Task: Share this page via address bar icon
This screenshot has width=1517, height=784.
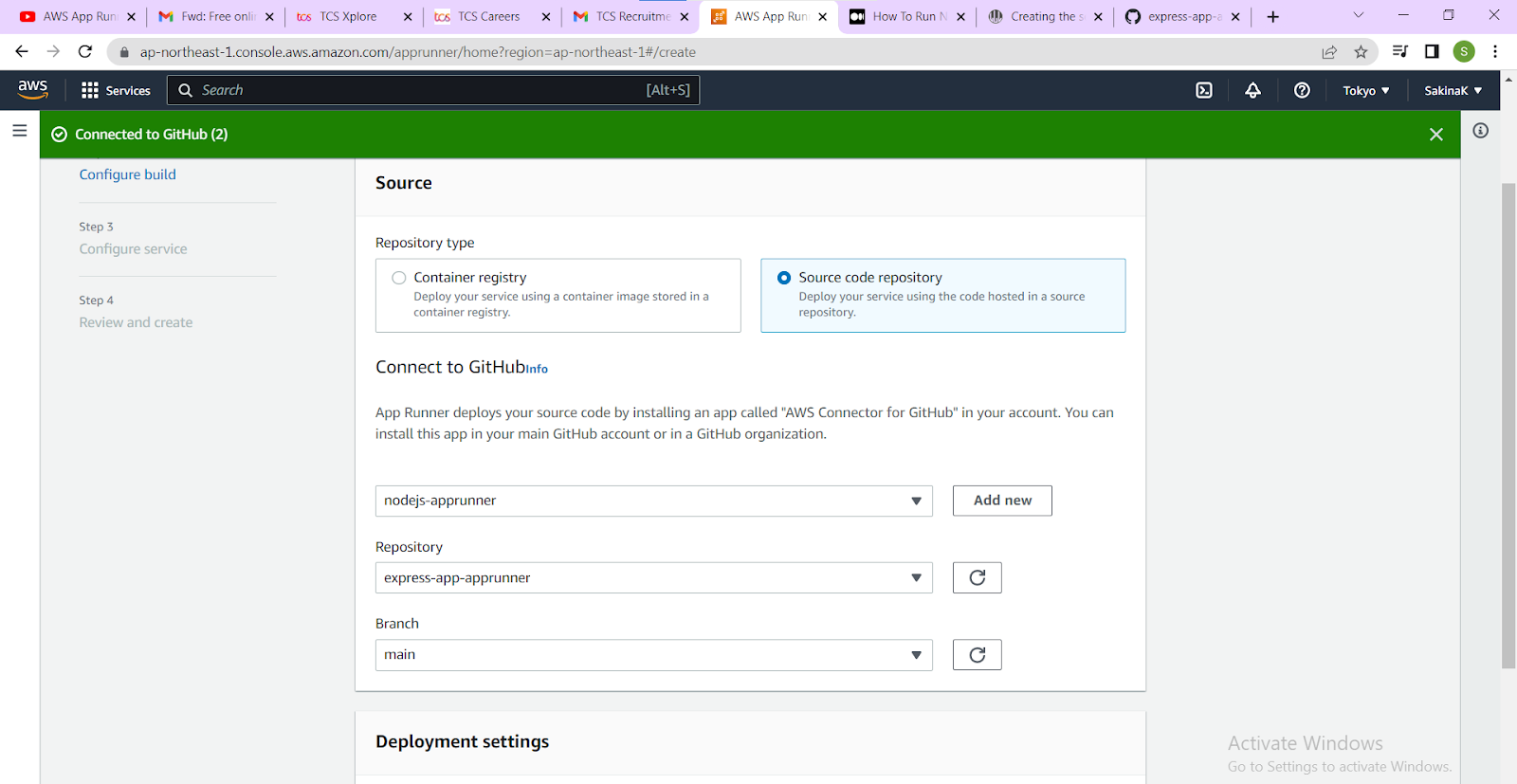Action: (x=1329, y=52)
